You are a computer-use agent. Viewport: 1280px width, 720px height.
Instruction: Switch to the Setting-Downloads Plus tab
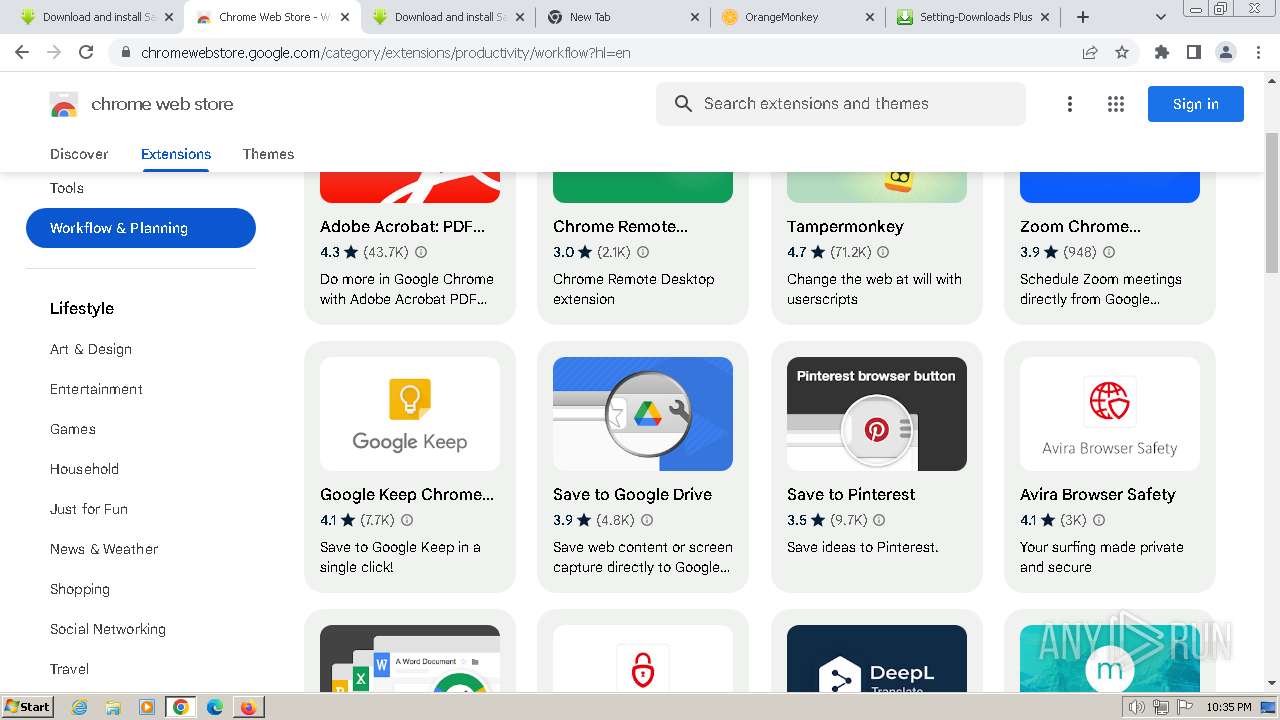975,17
